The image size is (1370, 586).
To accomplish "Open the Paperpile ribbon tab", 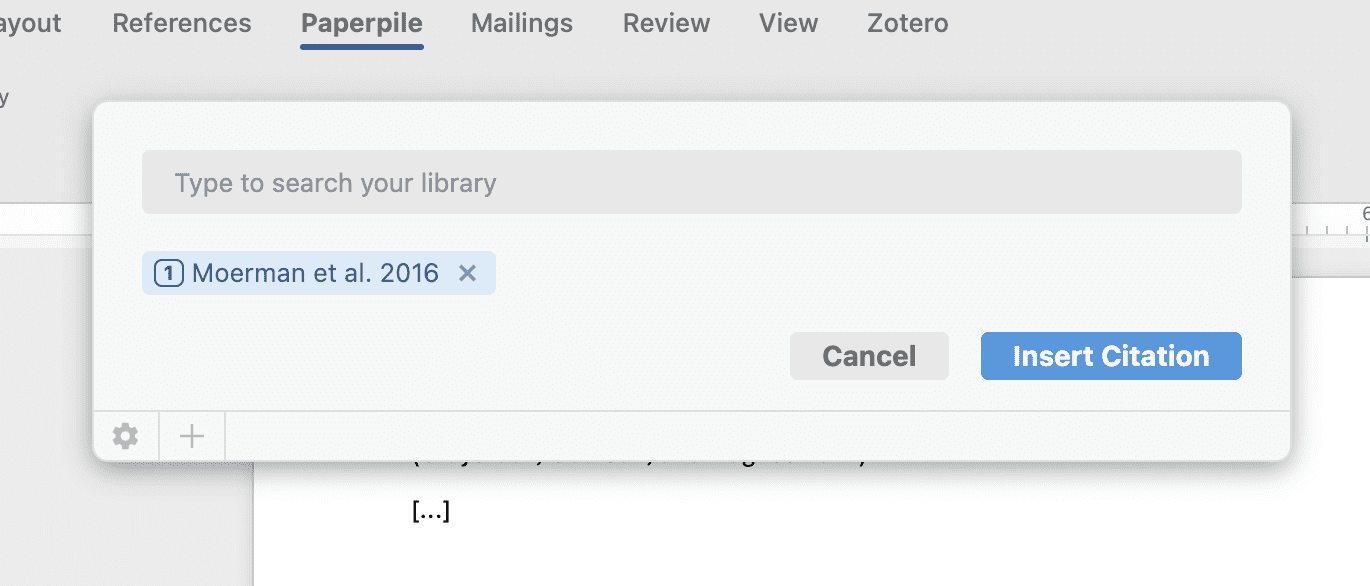I will click(x=362, y=23).
